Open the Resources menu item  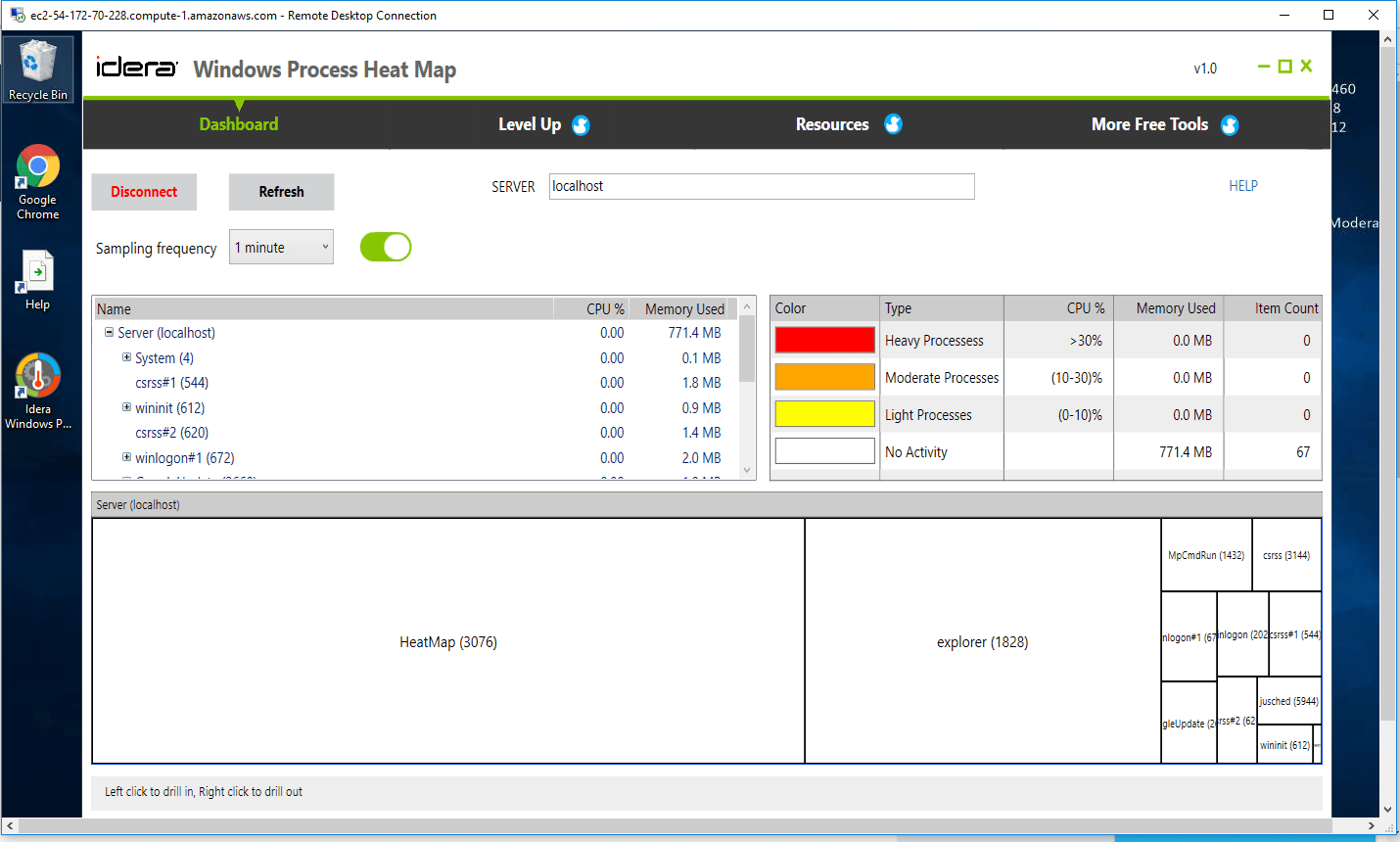coord(832,124)
